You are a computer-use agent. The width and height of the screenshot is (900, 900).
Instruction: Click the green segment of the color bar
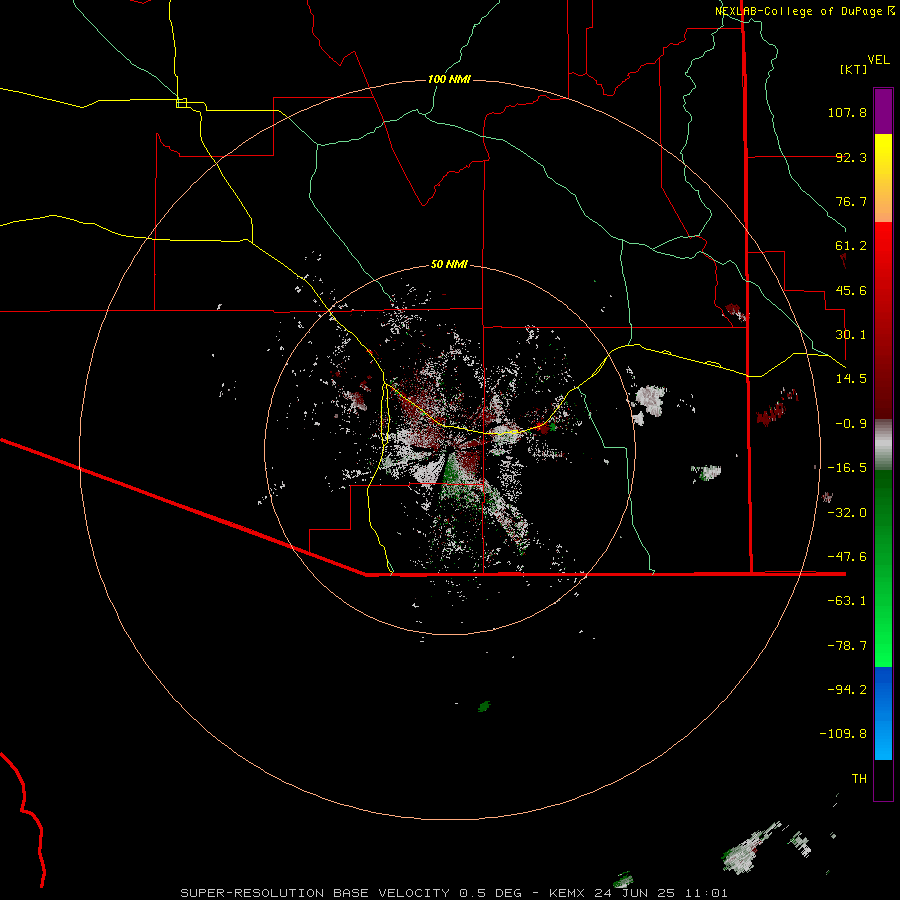point(883,568)
